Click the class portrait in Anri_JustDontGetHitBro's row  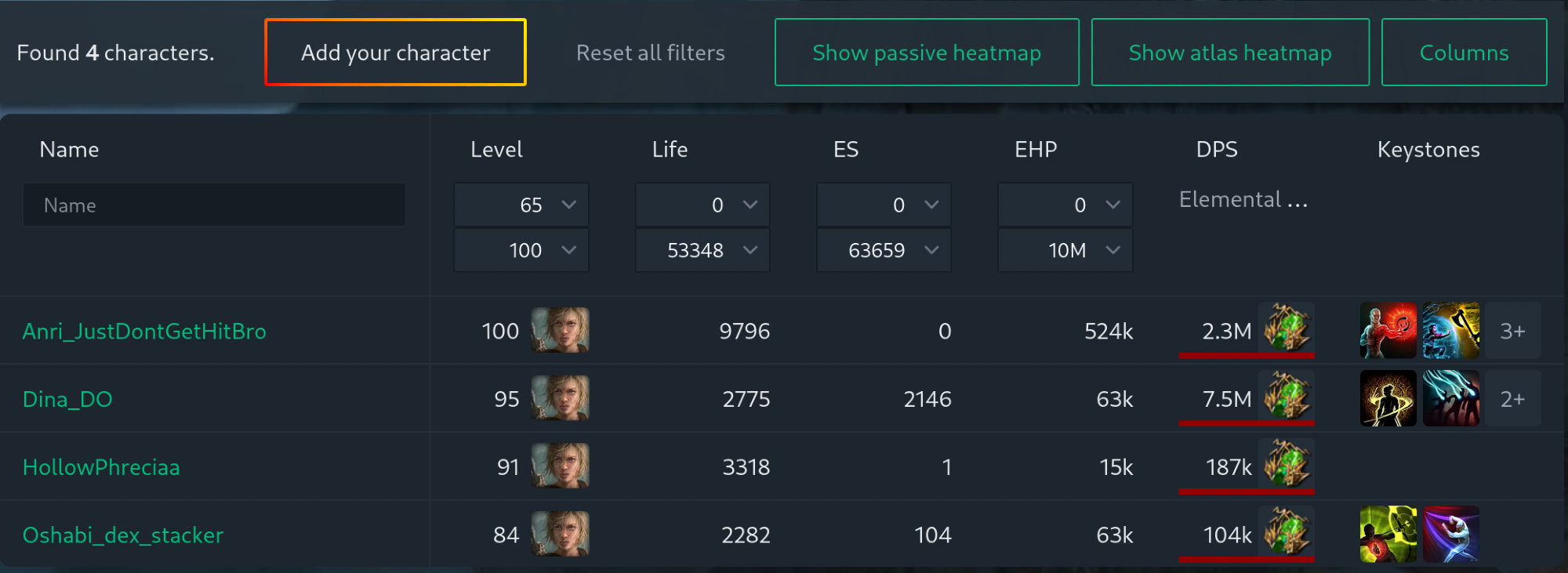(x=560, y=330)
